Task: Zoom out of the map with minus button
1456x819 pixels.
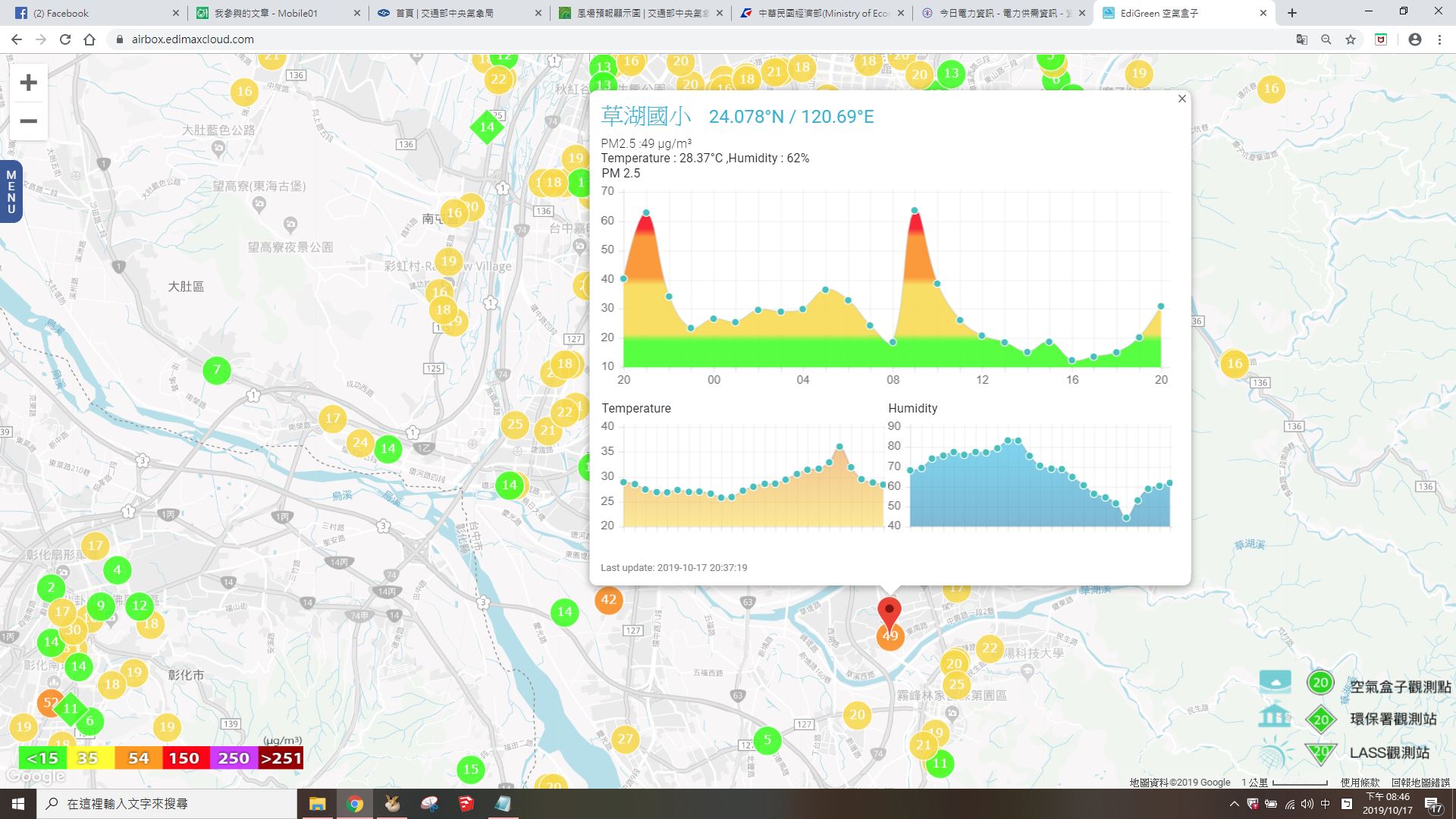Action: 28,121
